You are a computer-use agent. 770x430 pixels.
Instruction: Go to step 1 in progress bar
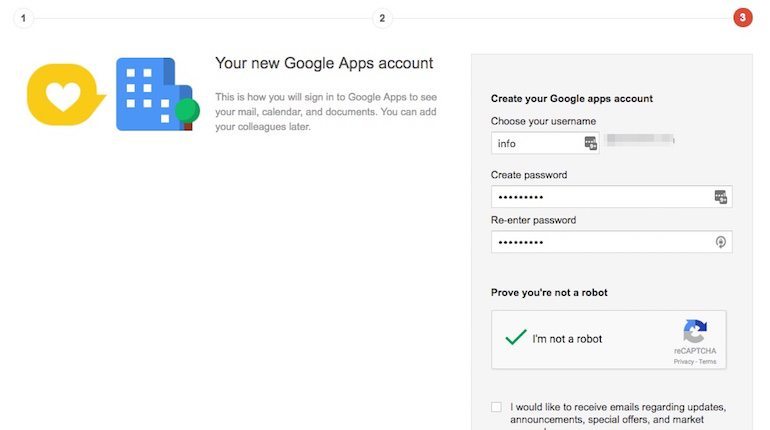click(x=23, y=18)
